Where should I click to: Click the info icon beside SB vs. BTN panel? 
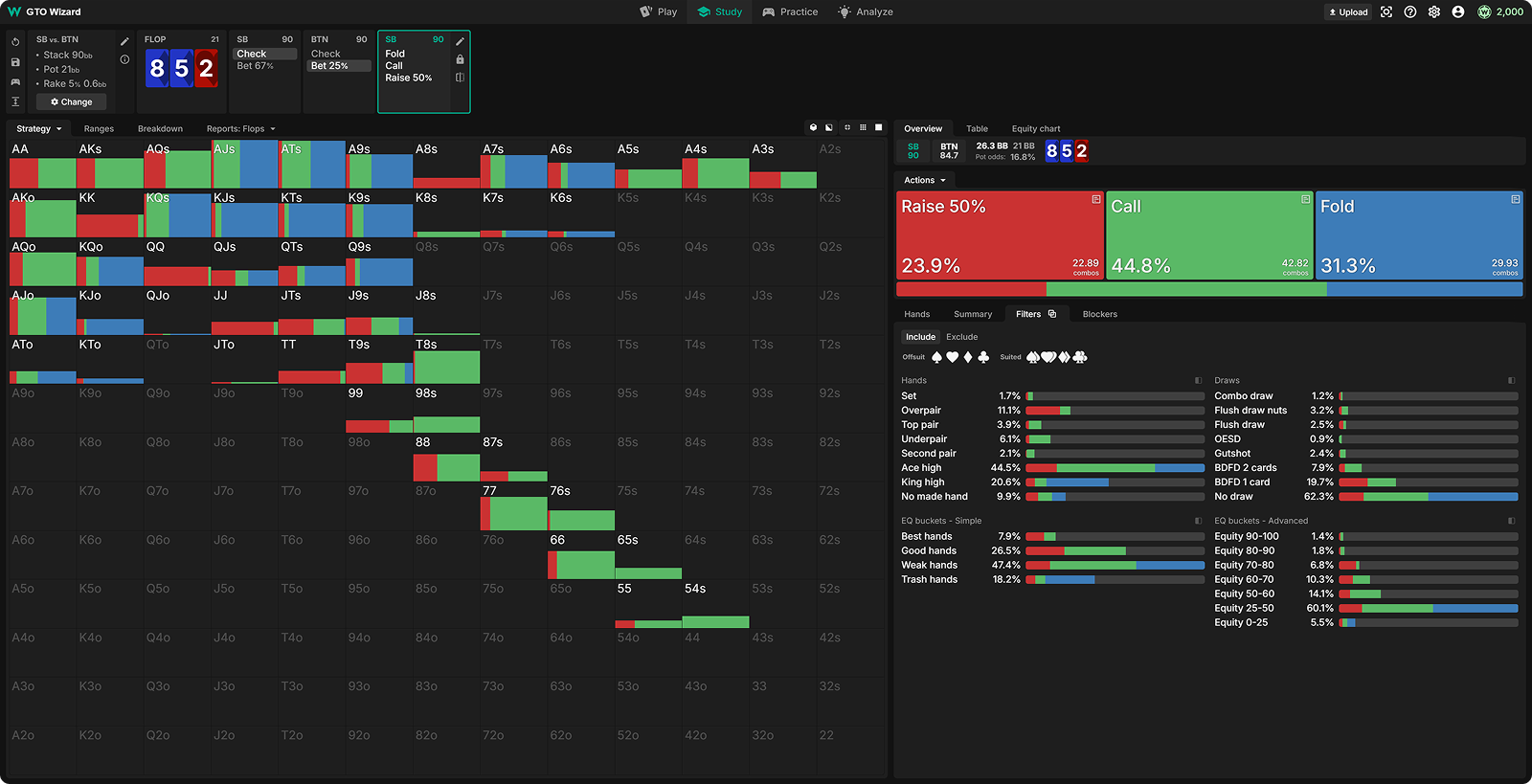pos(124,59)
